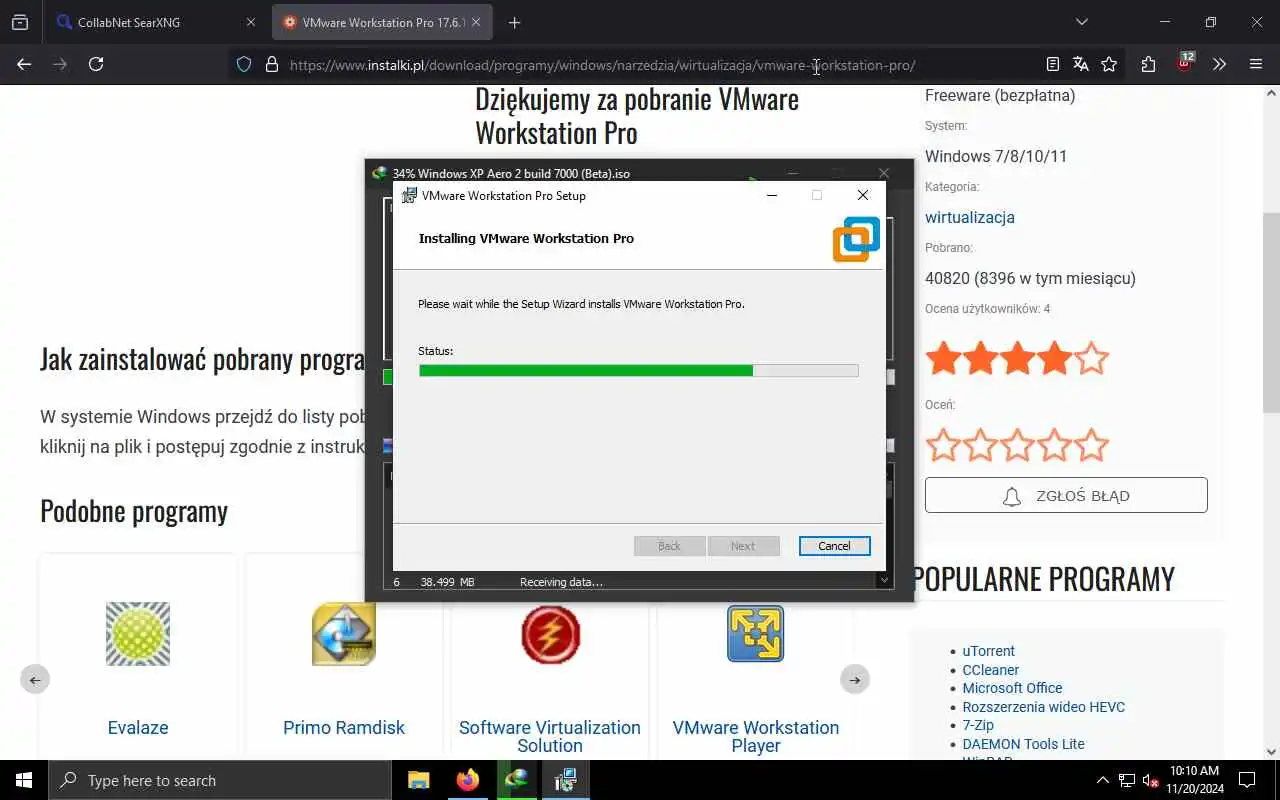Rate with the fifth empty star
Screen dimensions: 1280x800
click(x=1091, y=445)
